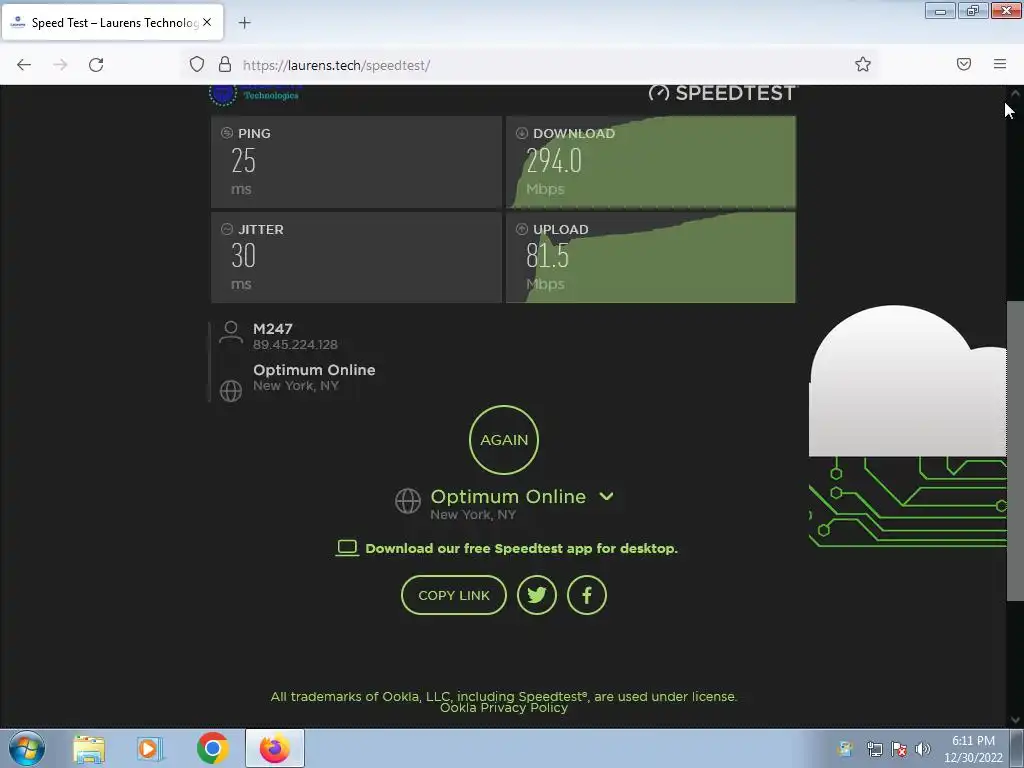This screenshot has height=768, width=1024.
Task: Share result on Facebook
Action: click(586, 595)
